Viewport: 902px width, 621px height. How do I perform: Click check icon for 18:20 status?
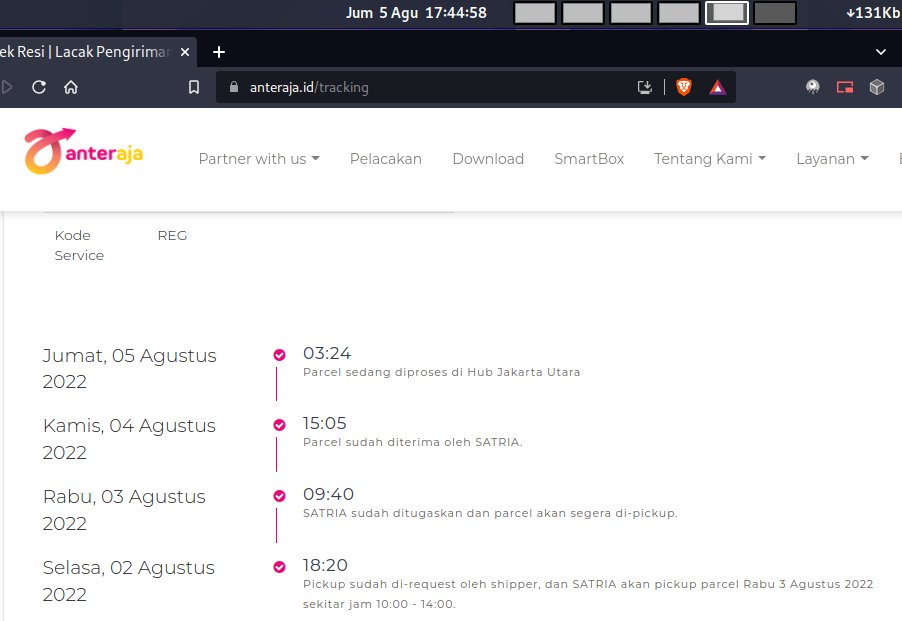point(279,567)
